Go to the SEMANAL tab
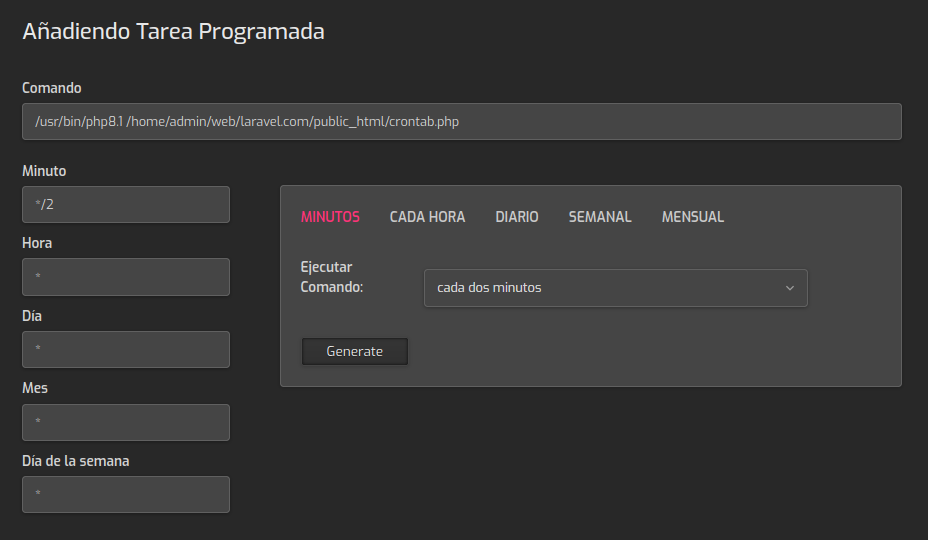Image resolution: width=928 pixels, height=540 pixels. 600,217
